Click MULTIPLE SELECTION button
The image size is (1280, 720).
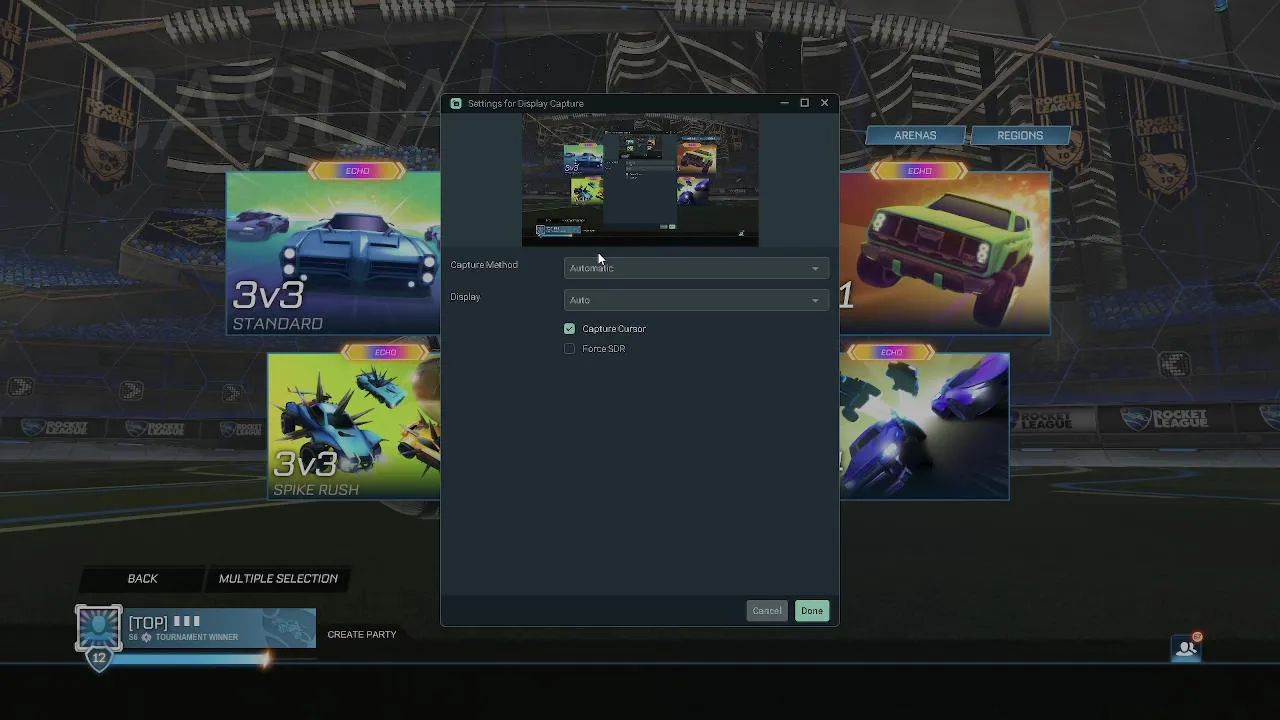[278, 578]
